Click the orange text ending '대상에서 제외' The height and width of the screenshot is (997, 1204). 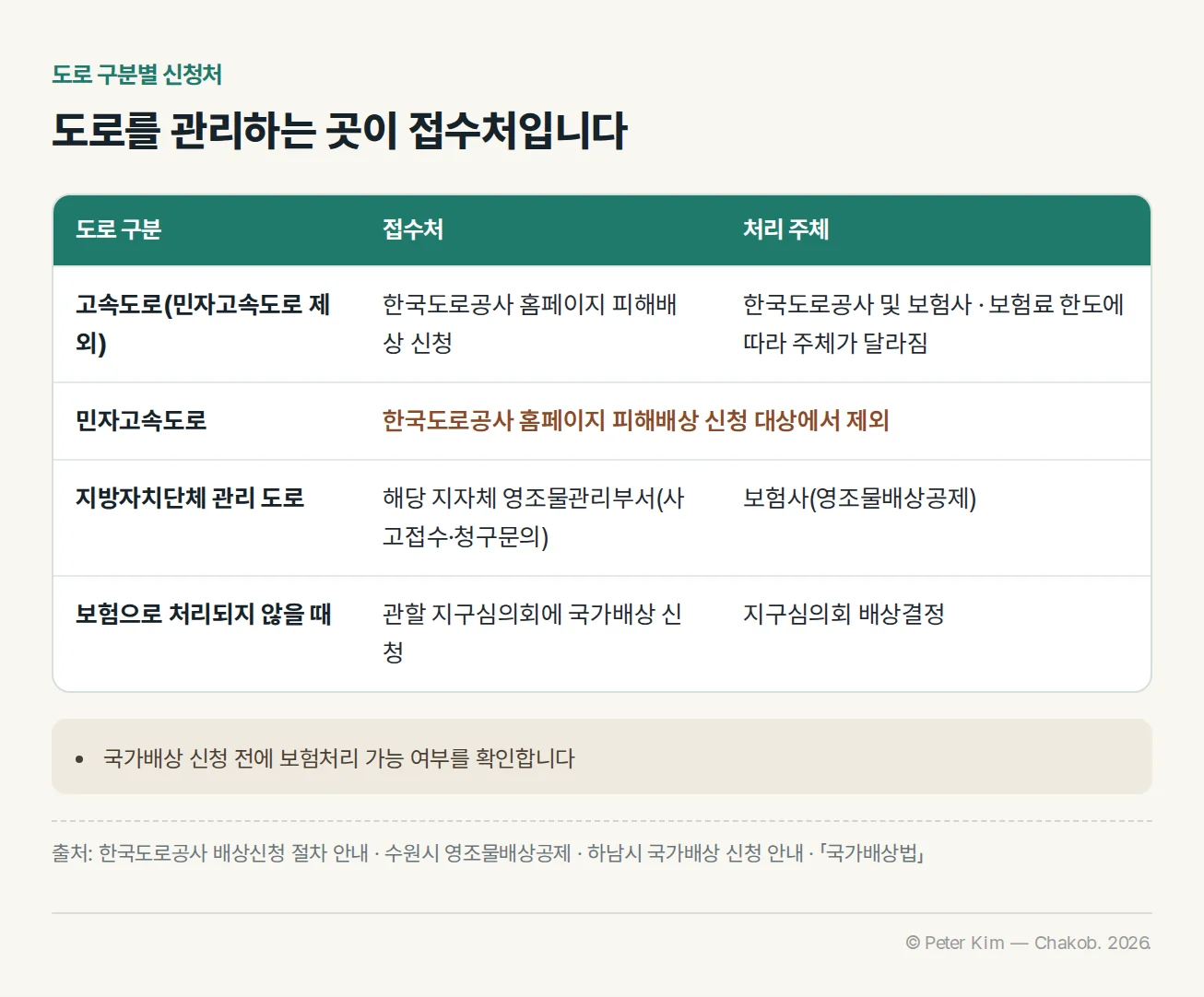coord(636,421)
